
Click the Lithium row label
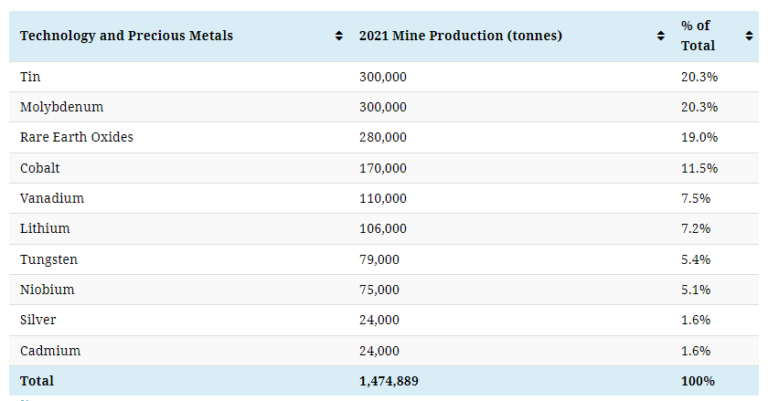(45, 228)
